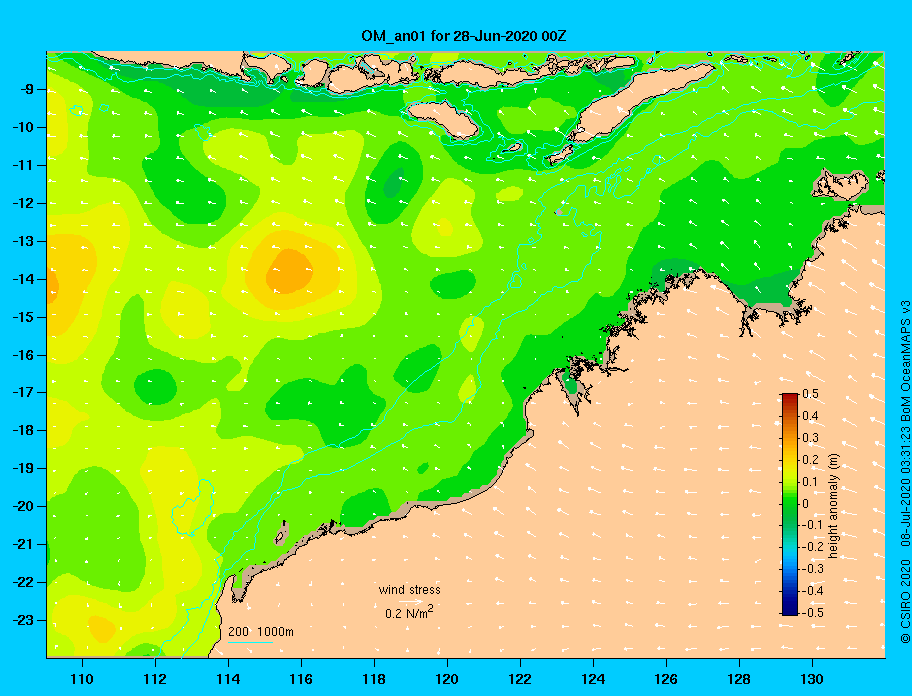The height and width of the screenshot is (696, 912).
Task: Click longitude label 120 on the x-axis
Action: tap(447, 679)
